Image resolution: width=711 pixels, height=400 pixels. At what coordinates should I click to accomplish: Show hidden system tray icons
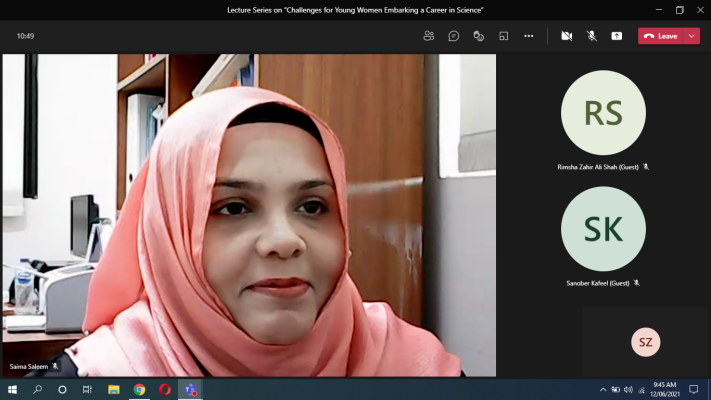(x=603, y=389)
